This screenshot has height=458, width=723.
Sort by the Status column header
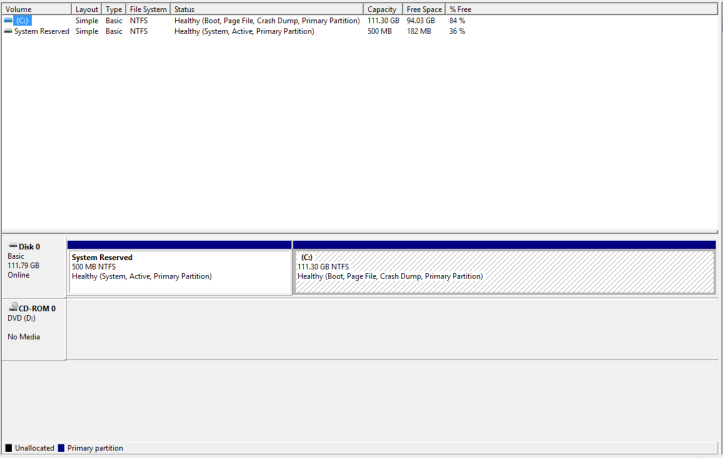click(267, 9)
